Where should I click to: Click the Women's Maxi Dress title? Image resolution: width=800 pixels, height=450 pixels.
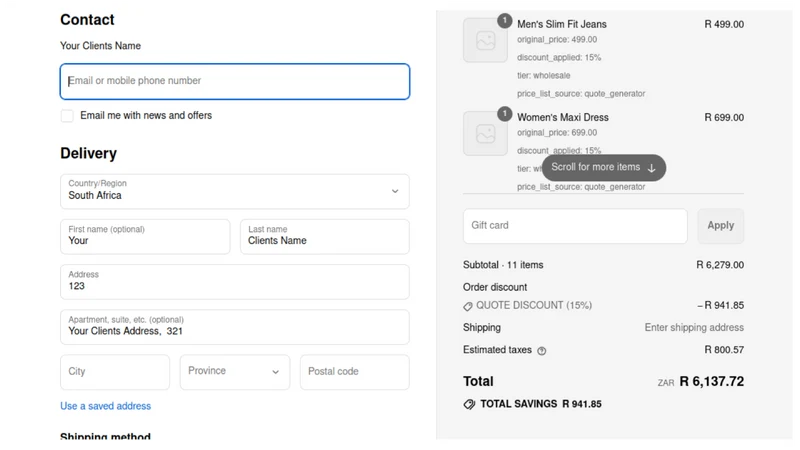pyautogui.click(x=563, y=117)
